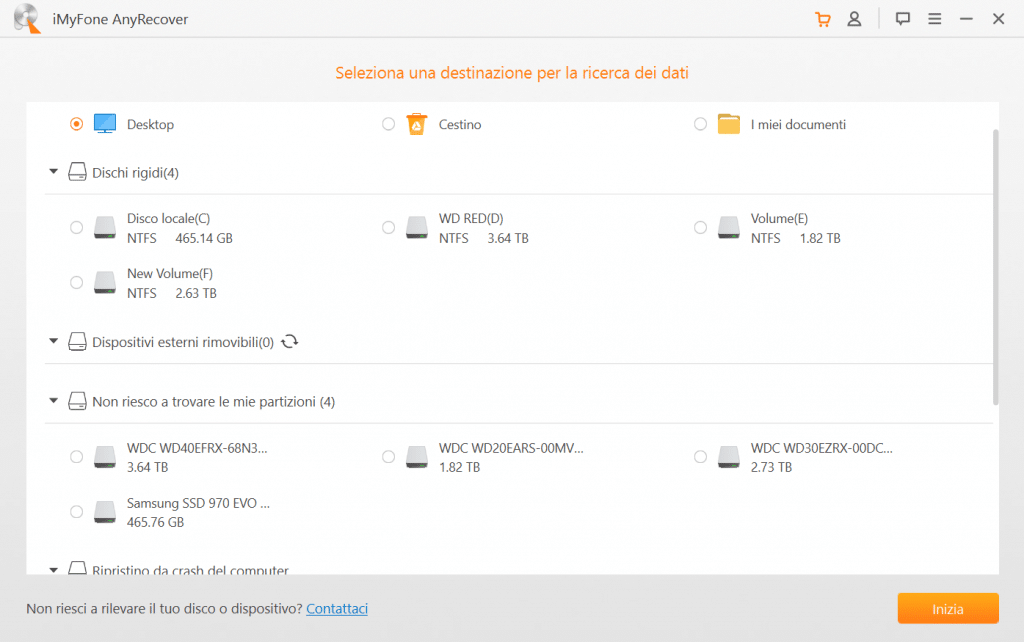Viewport: 1024px width, 642px height.
Task: Click the 'Dischi rigidi(4)' heading text
Action: pyautogui.click(x=135, y=173)
